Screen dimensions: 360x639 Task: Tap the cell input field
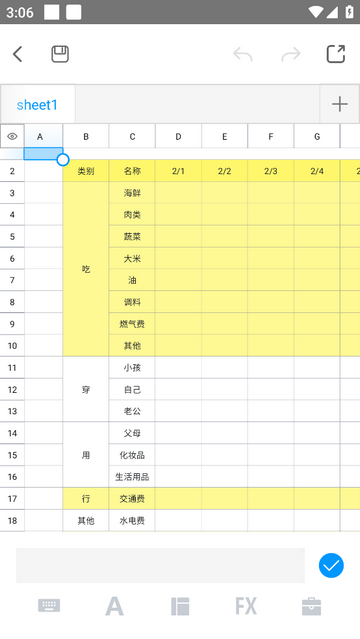coord(160,565)
